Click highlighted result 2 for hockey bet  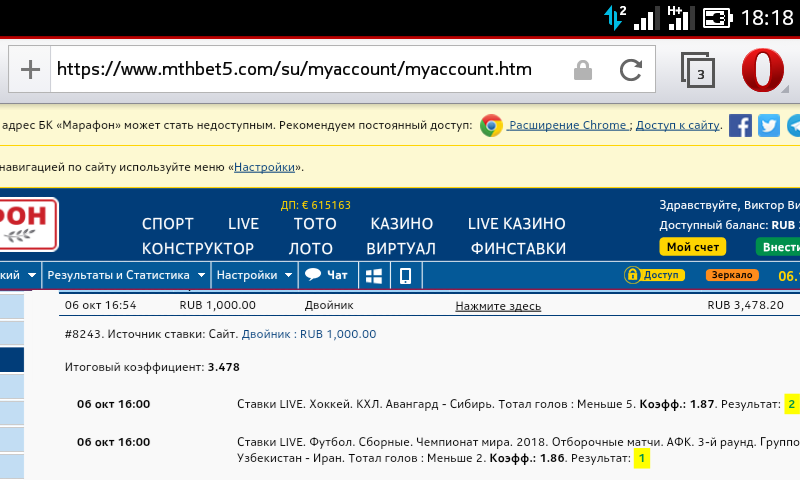pyautogui.click(x=792, y=404)
